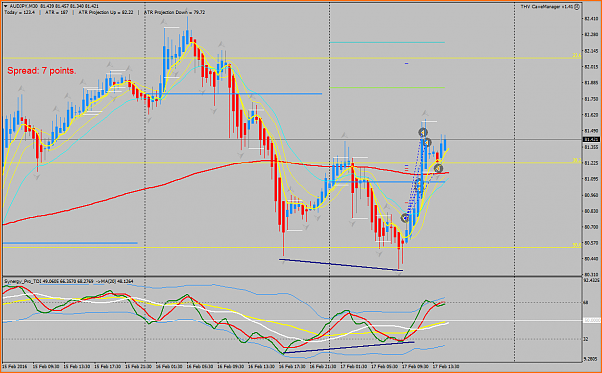The height and width of the screenshot is (373, 602).
Task: Click the 16 Feb 13:30 time label
Action: click(x=260, y=366)
